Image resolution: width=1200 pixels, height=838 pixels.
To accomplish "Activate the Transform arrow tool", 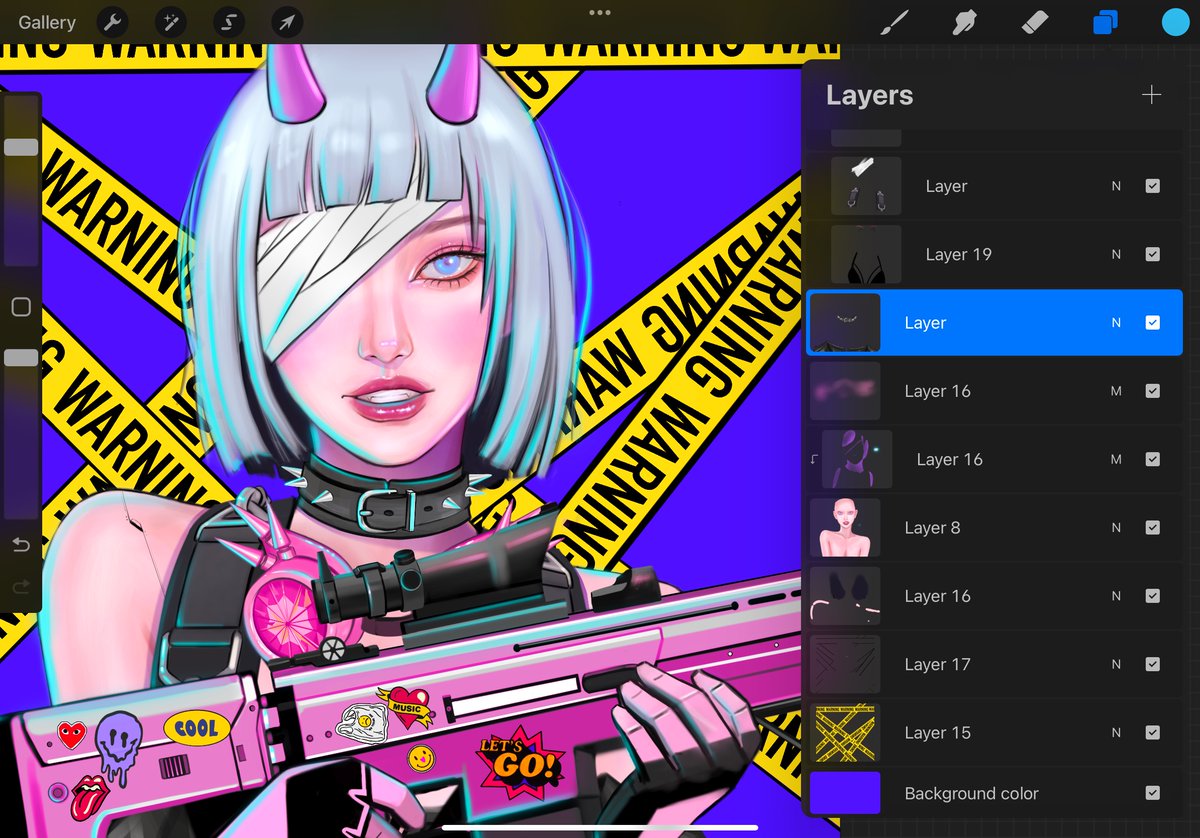I will [287, 22].
